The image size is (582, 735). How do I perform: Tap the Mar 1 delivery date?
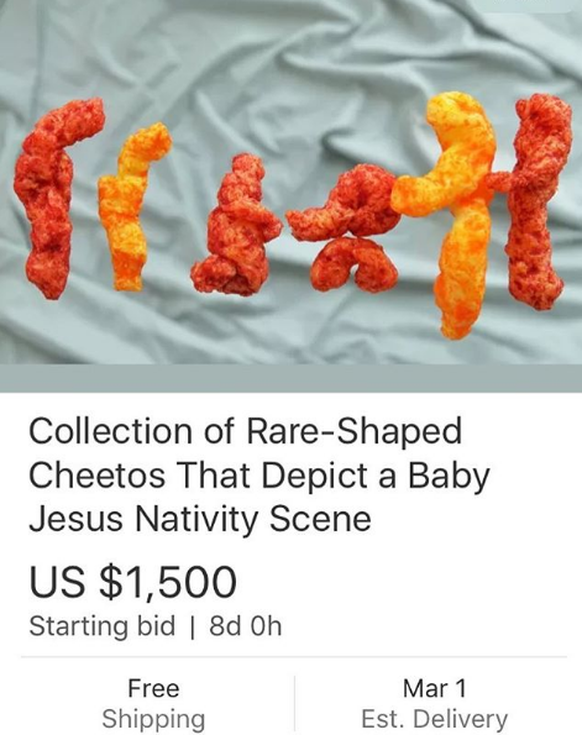[434, 689]
